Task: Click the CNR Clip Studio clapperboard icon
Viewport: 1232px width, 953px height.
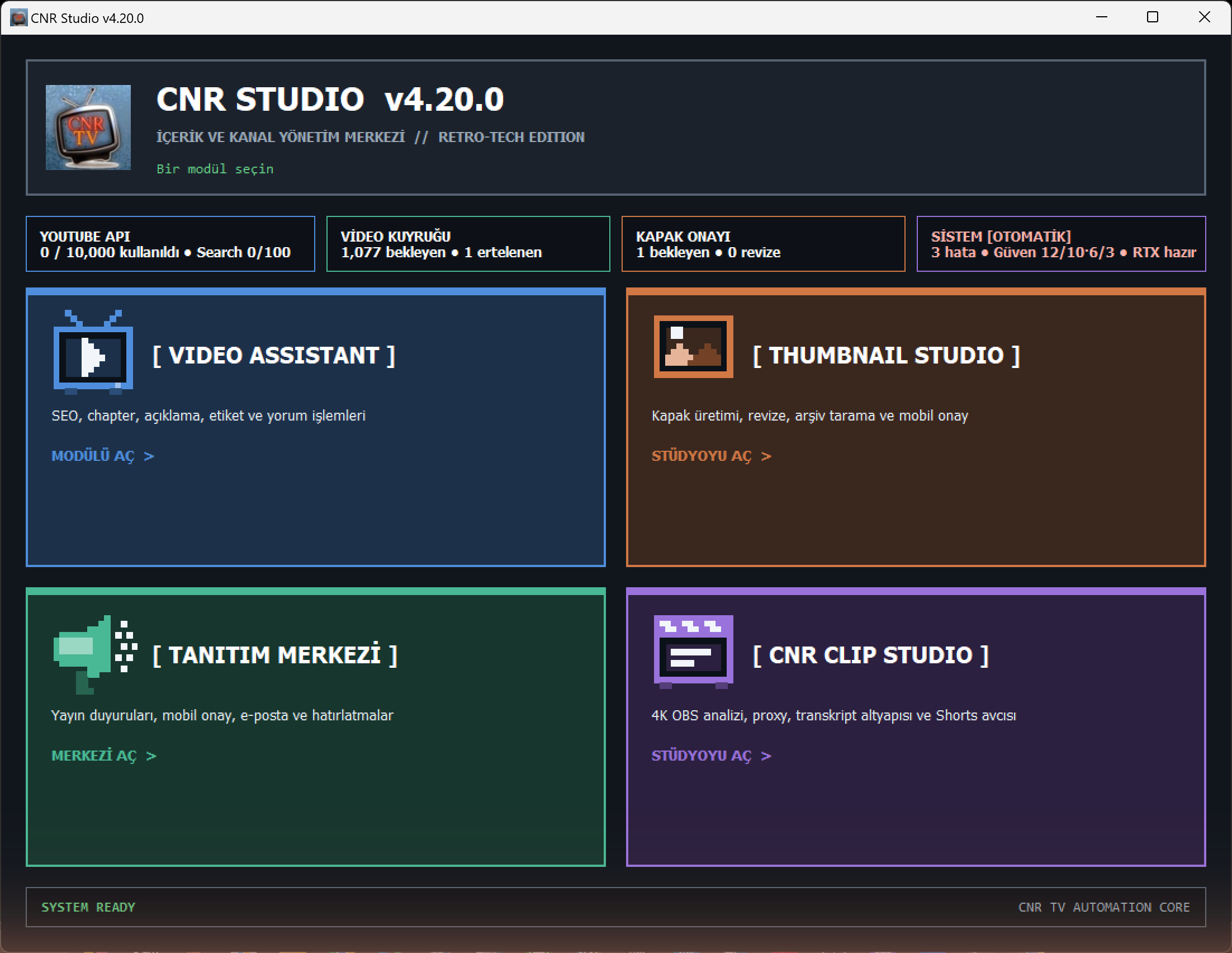Action: click(x=693, y=652)
